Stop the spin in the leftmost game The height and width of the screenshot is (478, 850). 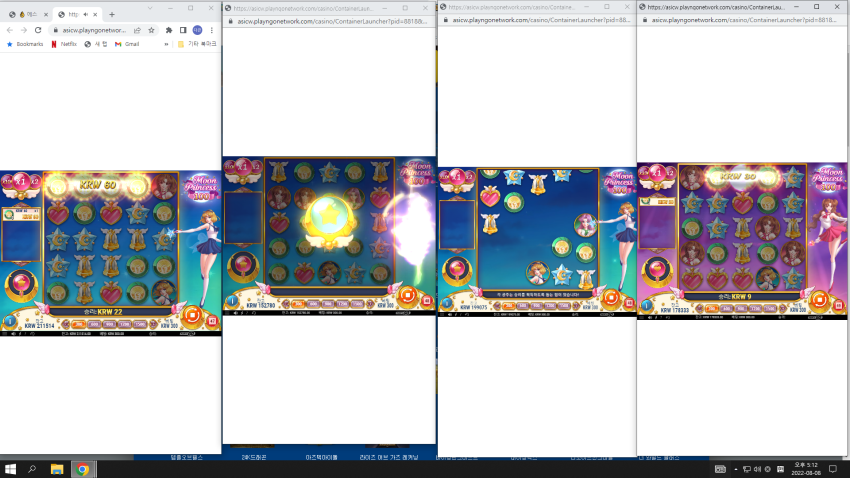point(191,315)
